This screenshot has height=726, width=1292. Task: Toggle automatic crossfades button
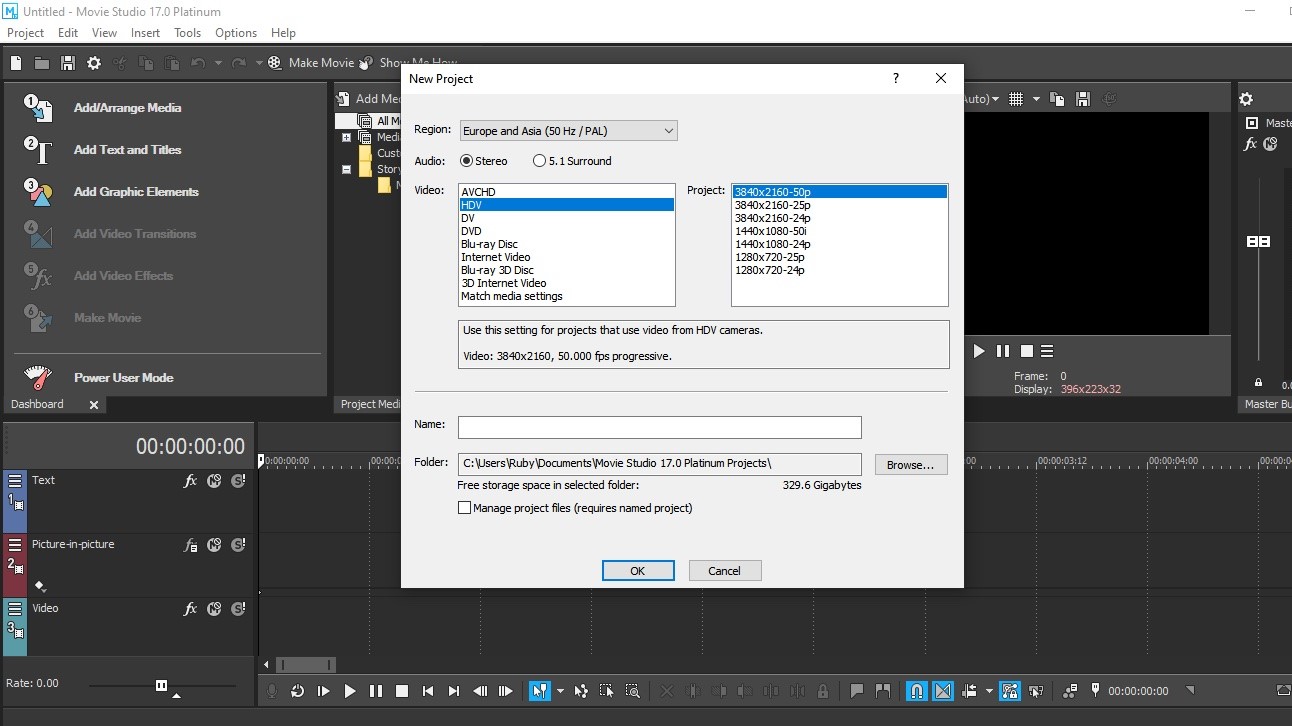click(x=943, y=691)
